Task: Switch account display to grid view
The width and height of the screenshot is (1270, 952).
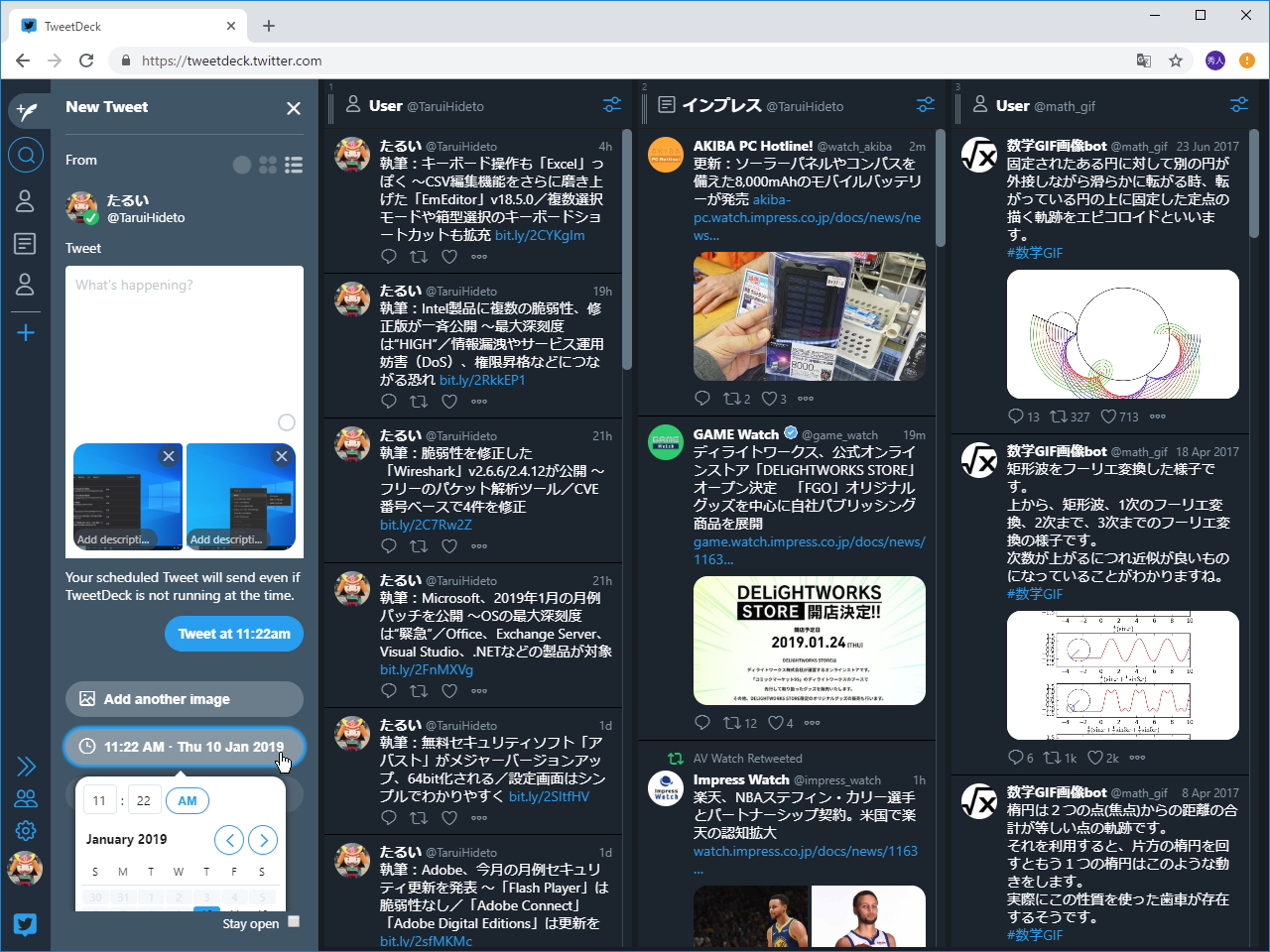Action: tap(267, 165)
